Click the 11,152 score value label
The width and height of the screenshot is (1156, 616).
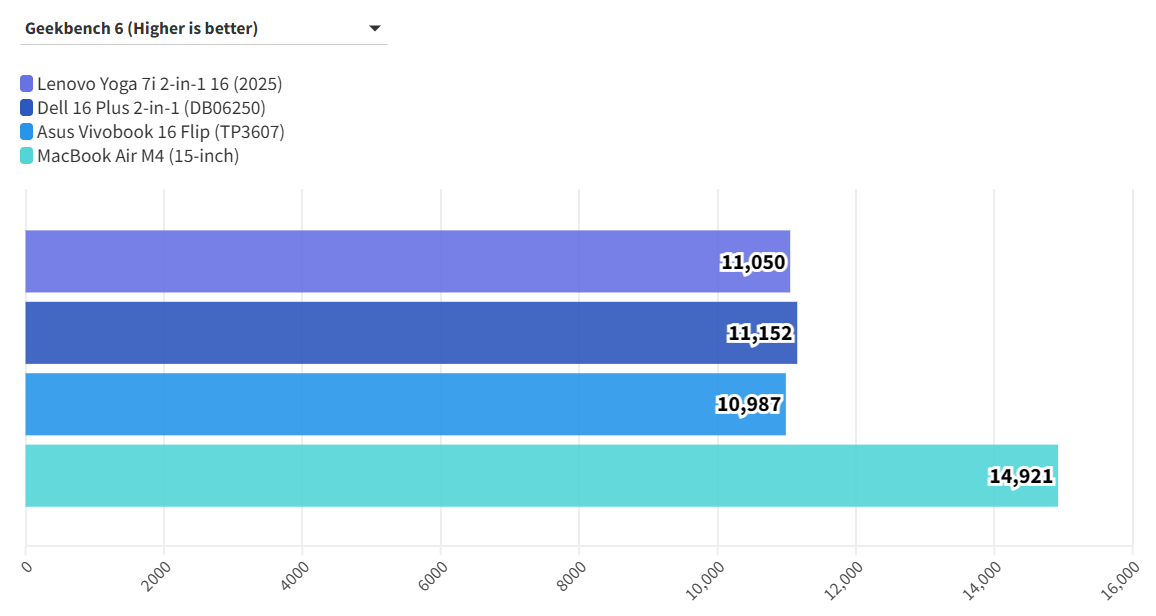[x=760, y=333]
